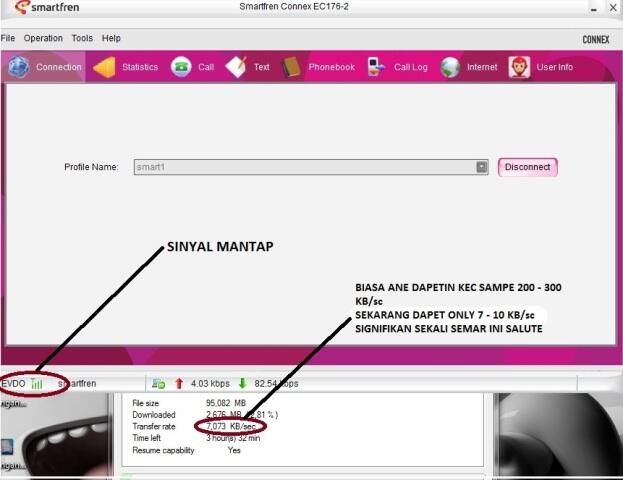Click the EVDO signal strength bars icon

[x=37, y=383]
